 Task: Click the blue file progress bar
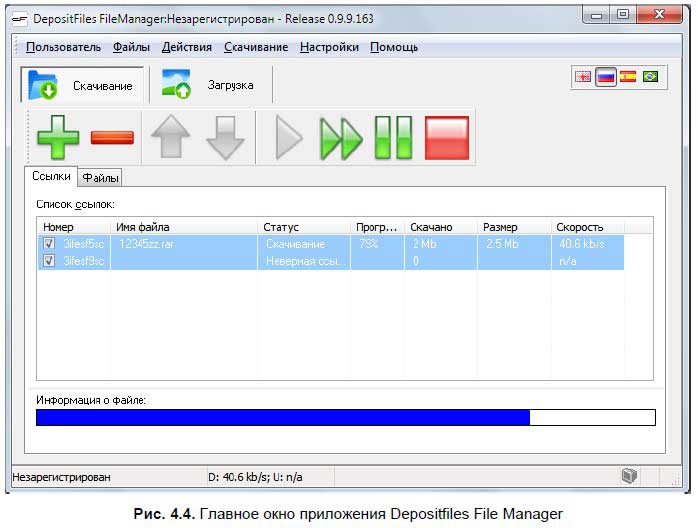(283, 418)
